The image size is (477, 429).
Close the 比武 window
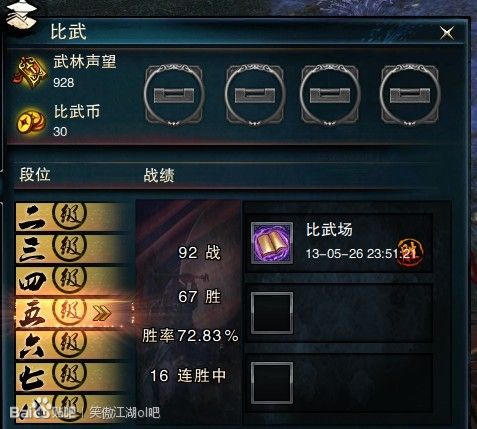pos(447,33)
